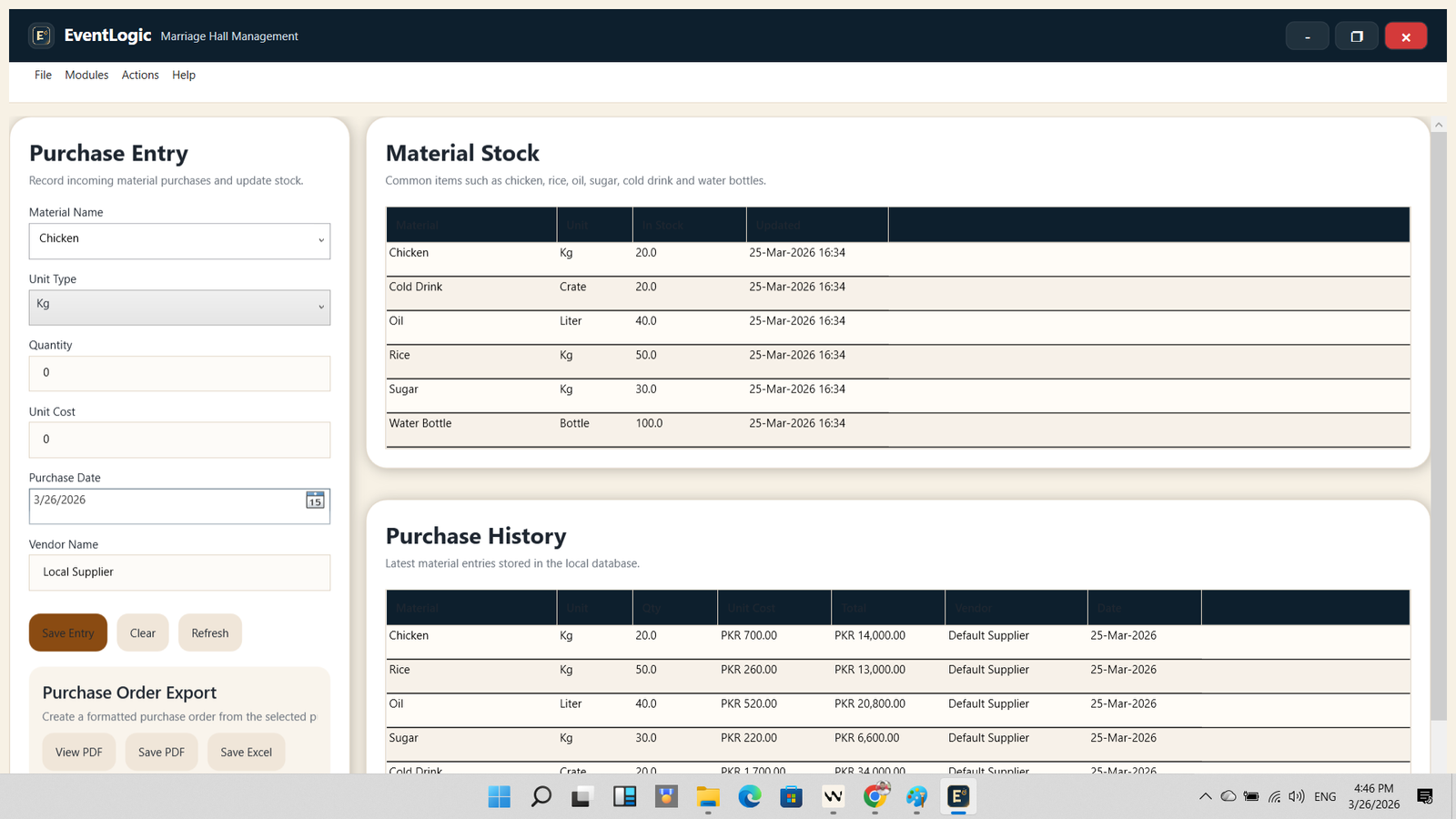Open the Modules menu
1456x819 pixels.
pos(86,75)
